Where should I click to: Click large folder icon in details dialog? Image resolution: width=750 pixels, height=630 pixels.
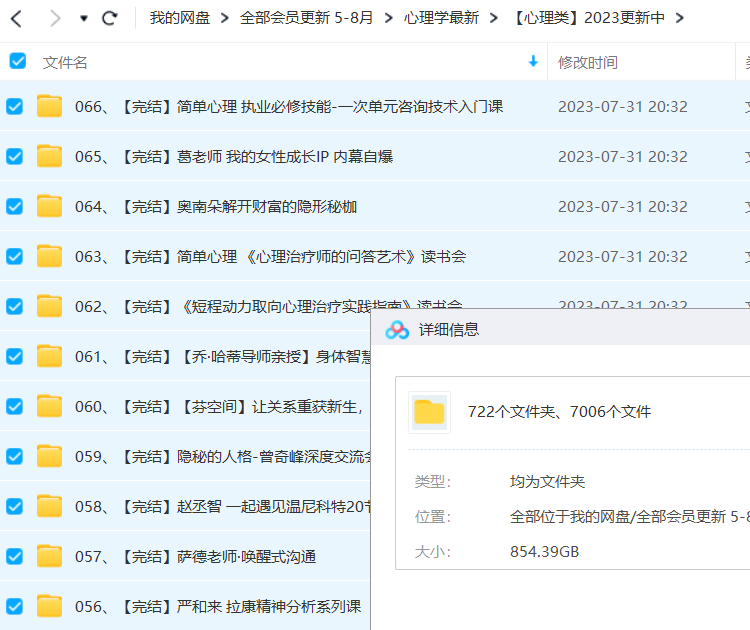[429, 411]
